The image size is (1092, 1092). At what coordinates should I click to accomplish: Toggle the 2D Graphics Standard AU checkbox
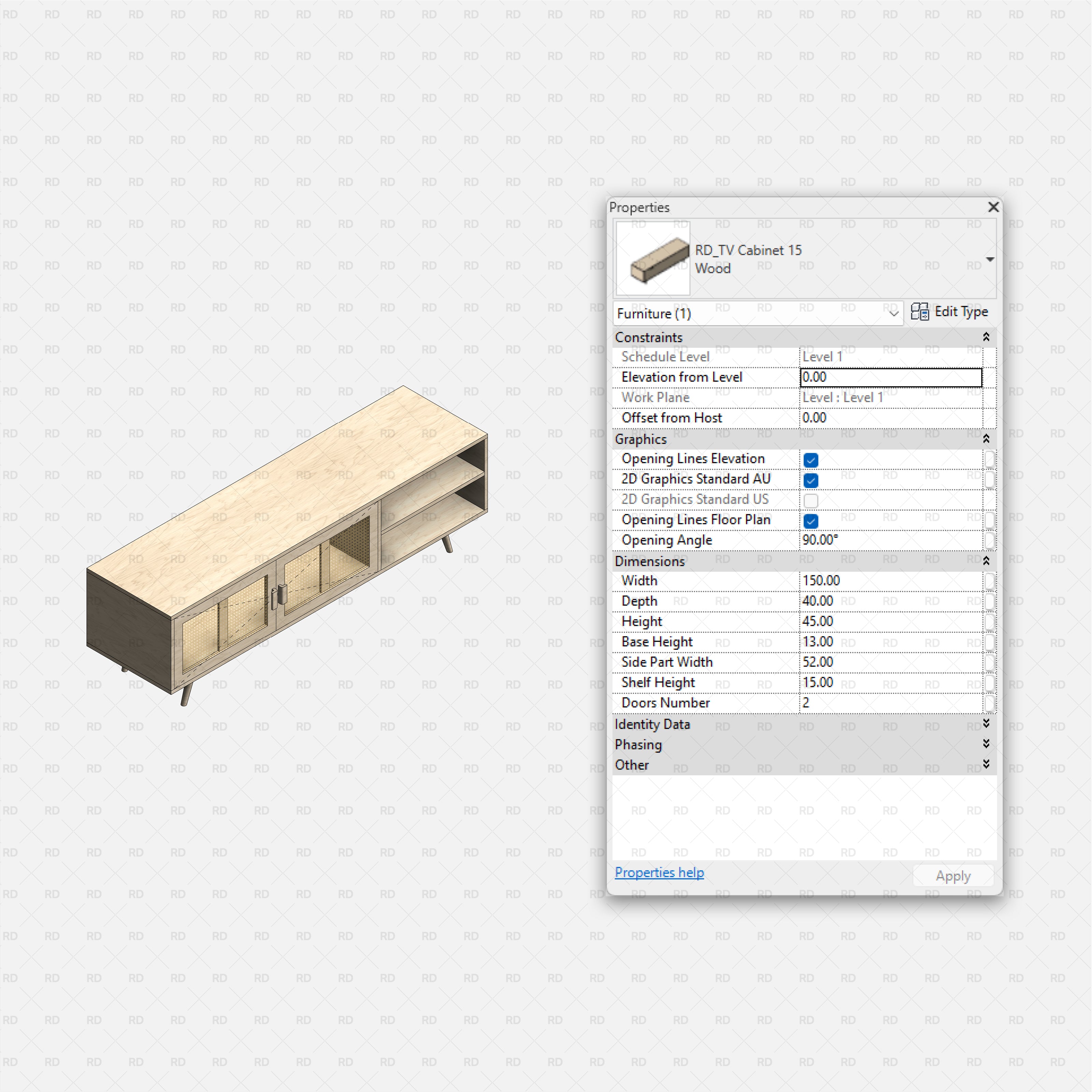810,480
